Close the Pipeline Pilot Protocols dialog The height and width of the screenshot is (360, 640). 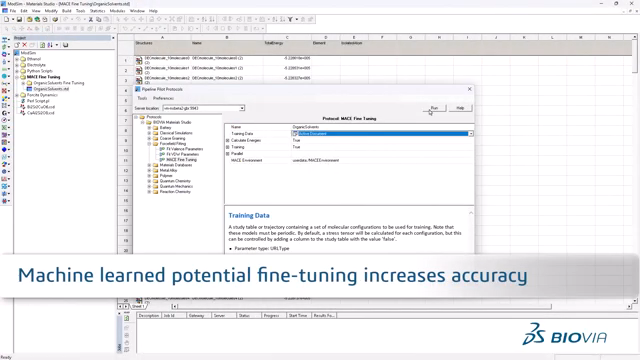pos(469,89)
